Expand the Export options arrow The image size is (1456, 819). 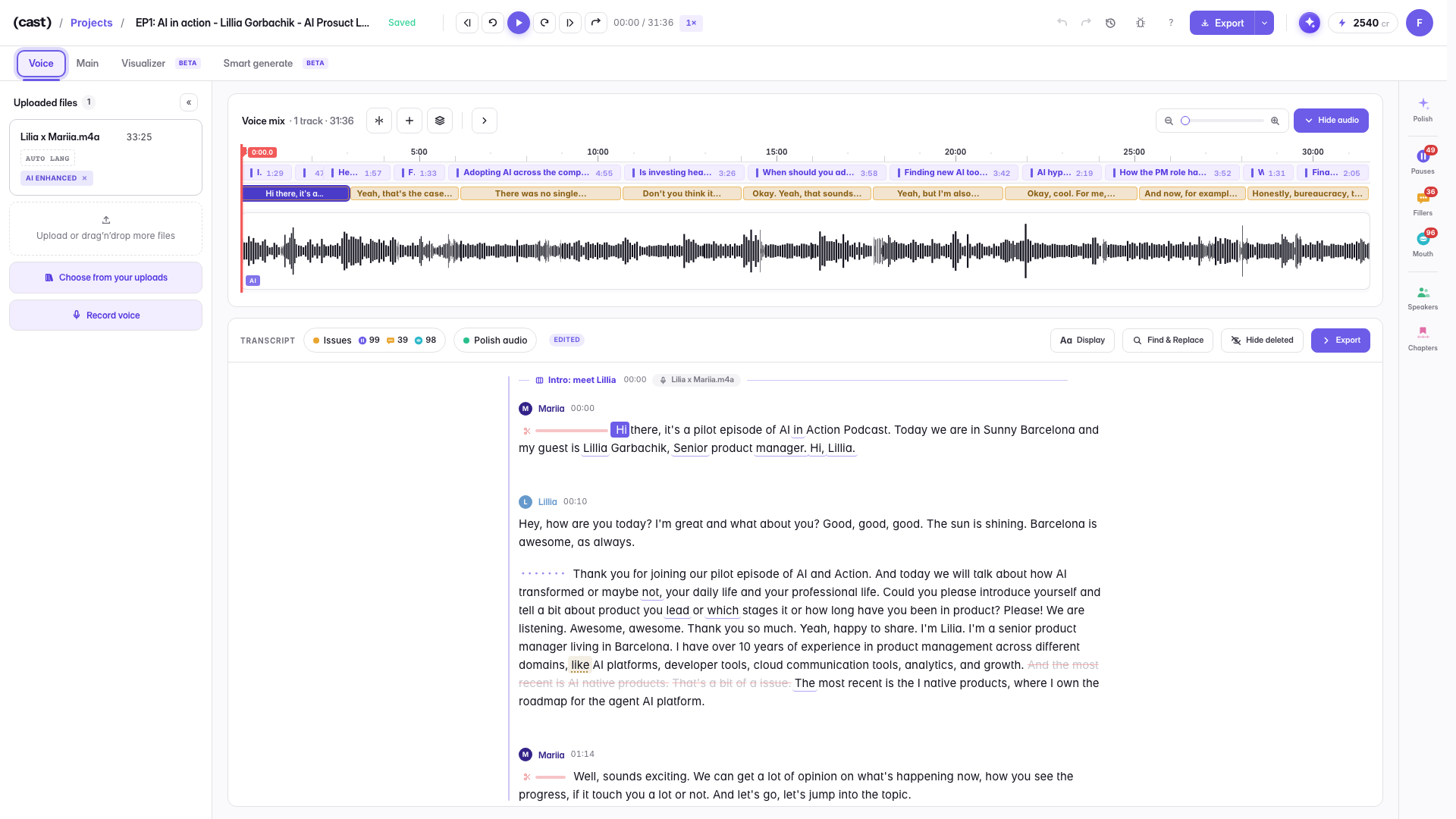click(x=1264, y=23)
